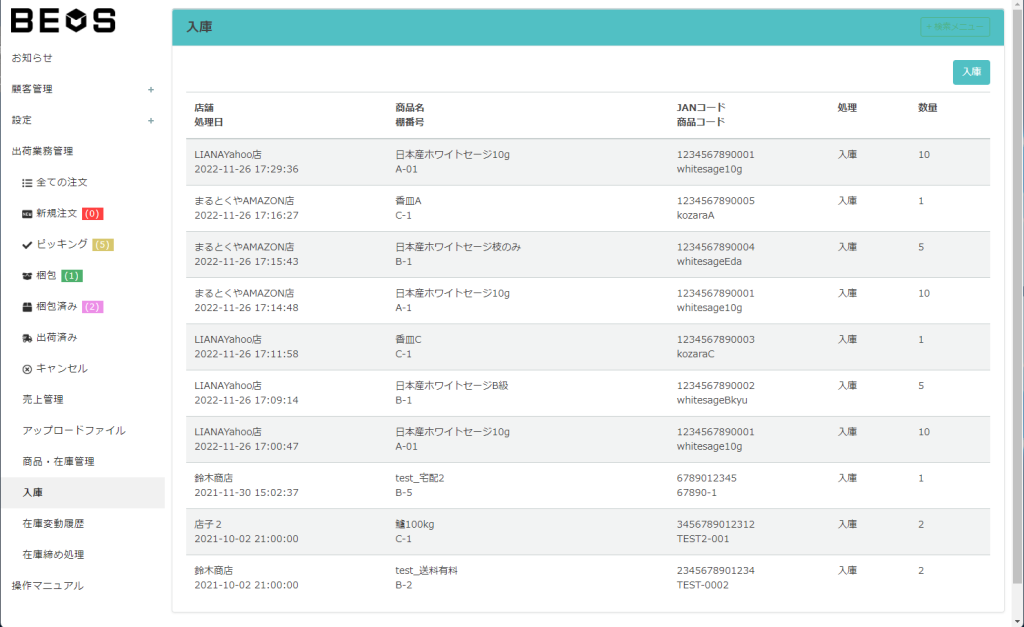Viewport: 1024px width, 627px height.
Task: Open お知らせ in the sidebar
Action: pyautogui.click(x=32, y=58)
